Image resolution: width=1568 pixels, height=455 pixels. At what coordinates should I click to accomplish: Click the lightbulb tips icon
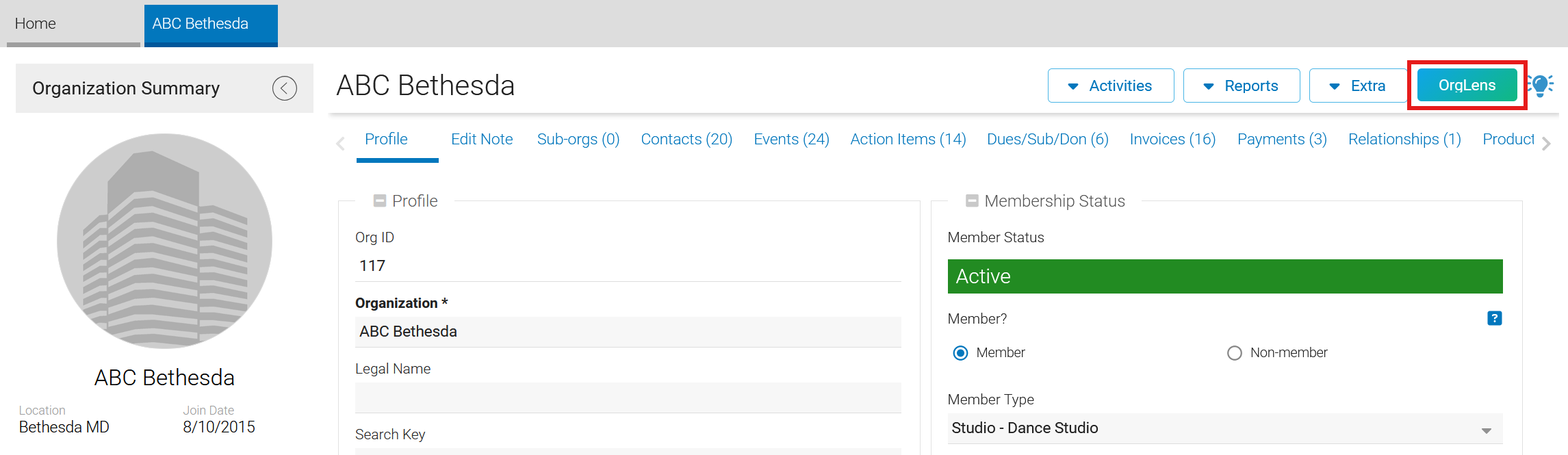click(x=1541, y=85)
